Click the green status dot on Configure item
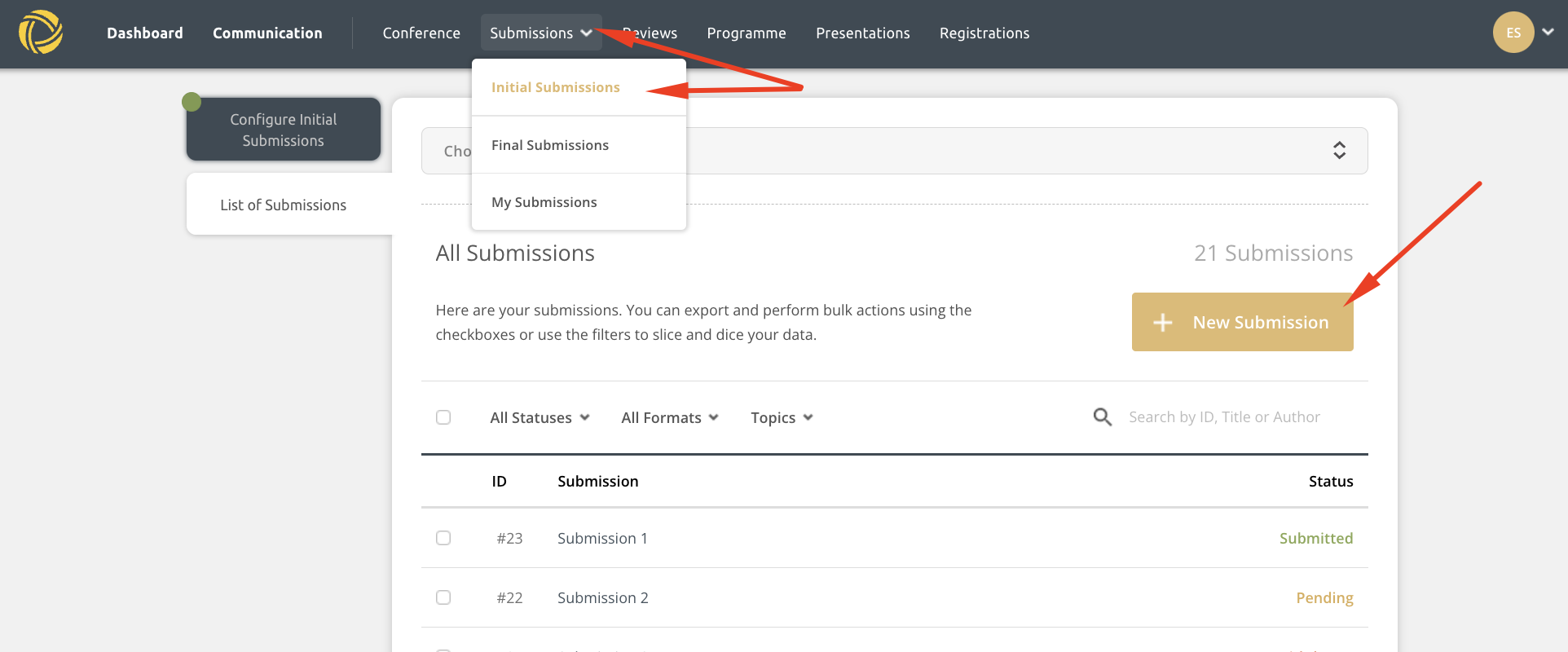This screenshot has height=652, width=1568. [x=192, y=102]
